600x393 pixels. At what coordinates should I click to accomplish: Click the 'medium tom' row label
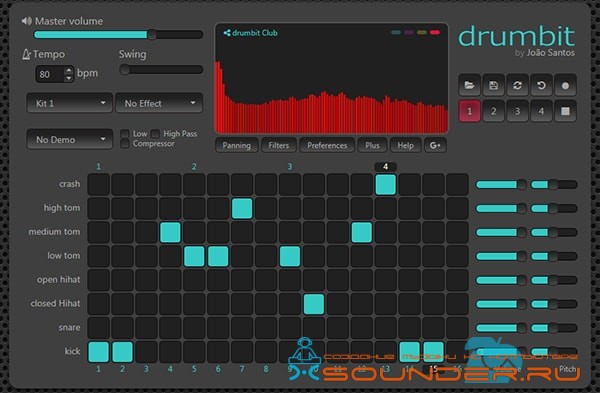54,232
